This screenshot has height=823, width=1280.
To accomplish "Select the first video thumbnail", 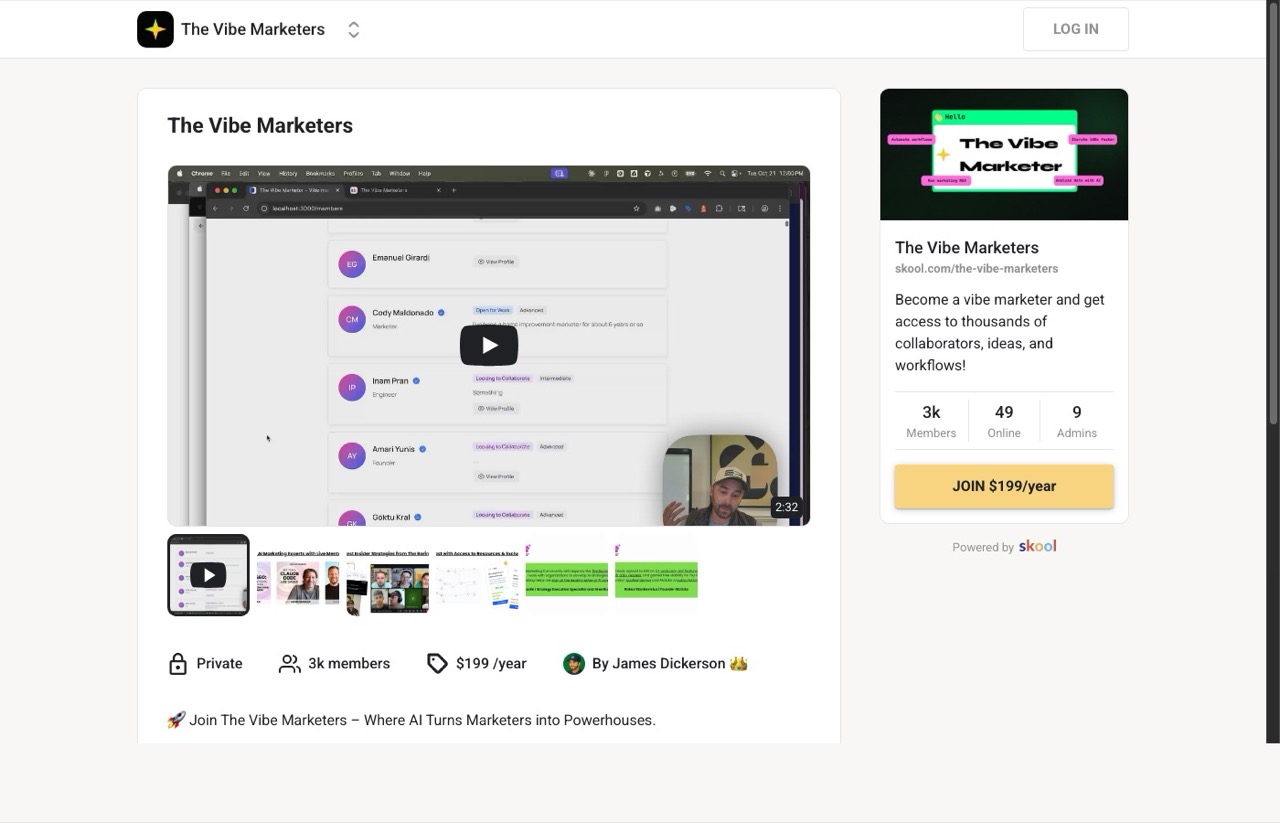I will (x=208, y=575).
